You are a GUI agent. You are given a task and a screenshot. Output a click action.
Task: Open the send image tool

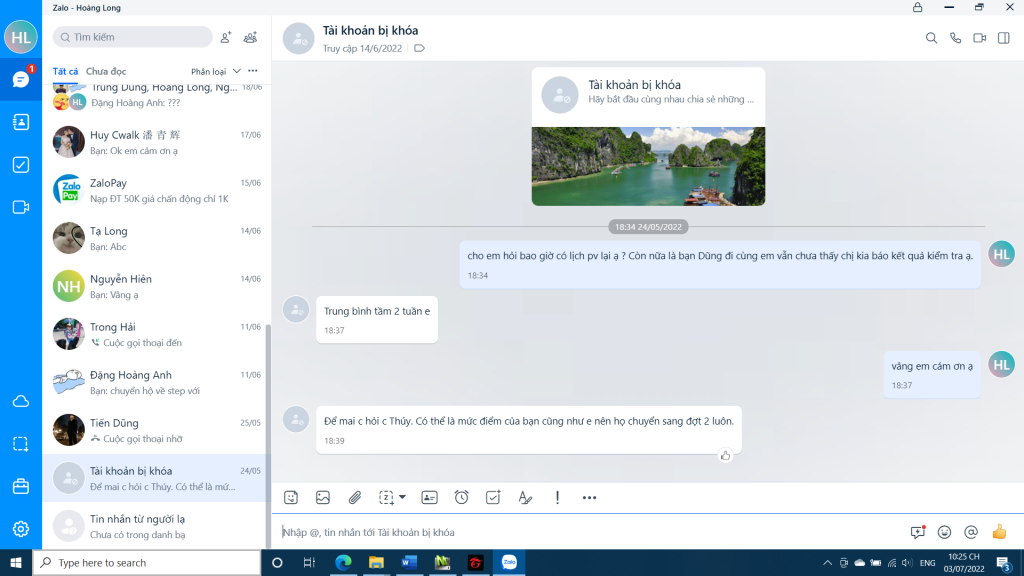pyautogui.click(x=322, y=497)
